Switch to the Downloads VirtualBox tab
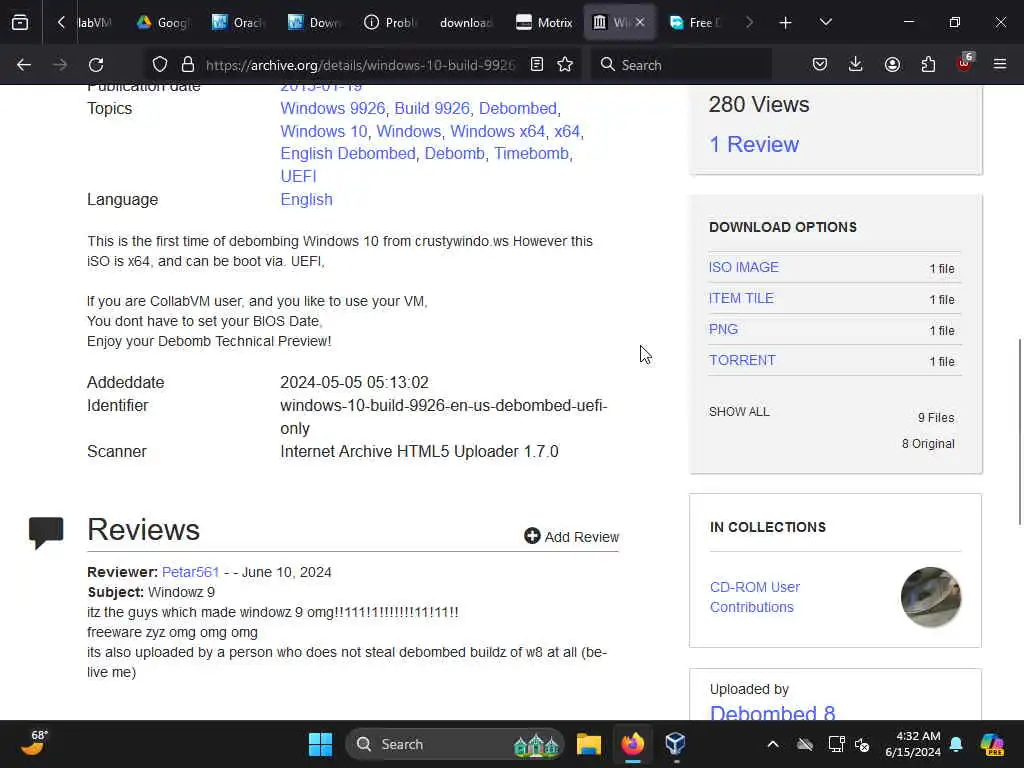This screenshot has width=1024, height=768. tap(315, 23)
